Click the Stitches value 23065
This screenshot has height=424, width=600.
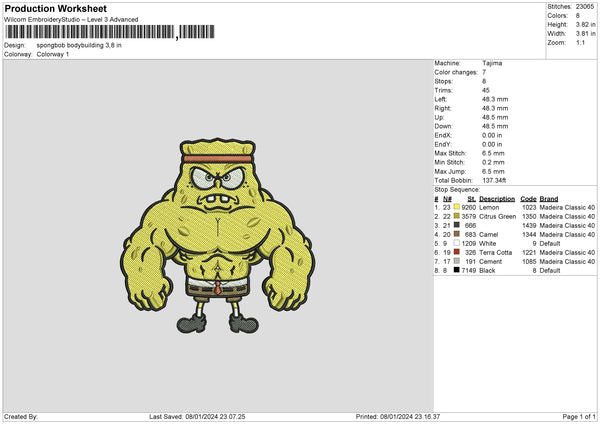point(585,7)
